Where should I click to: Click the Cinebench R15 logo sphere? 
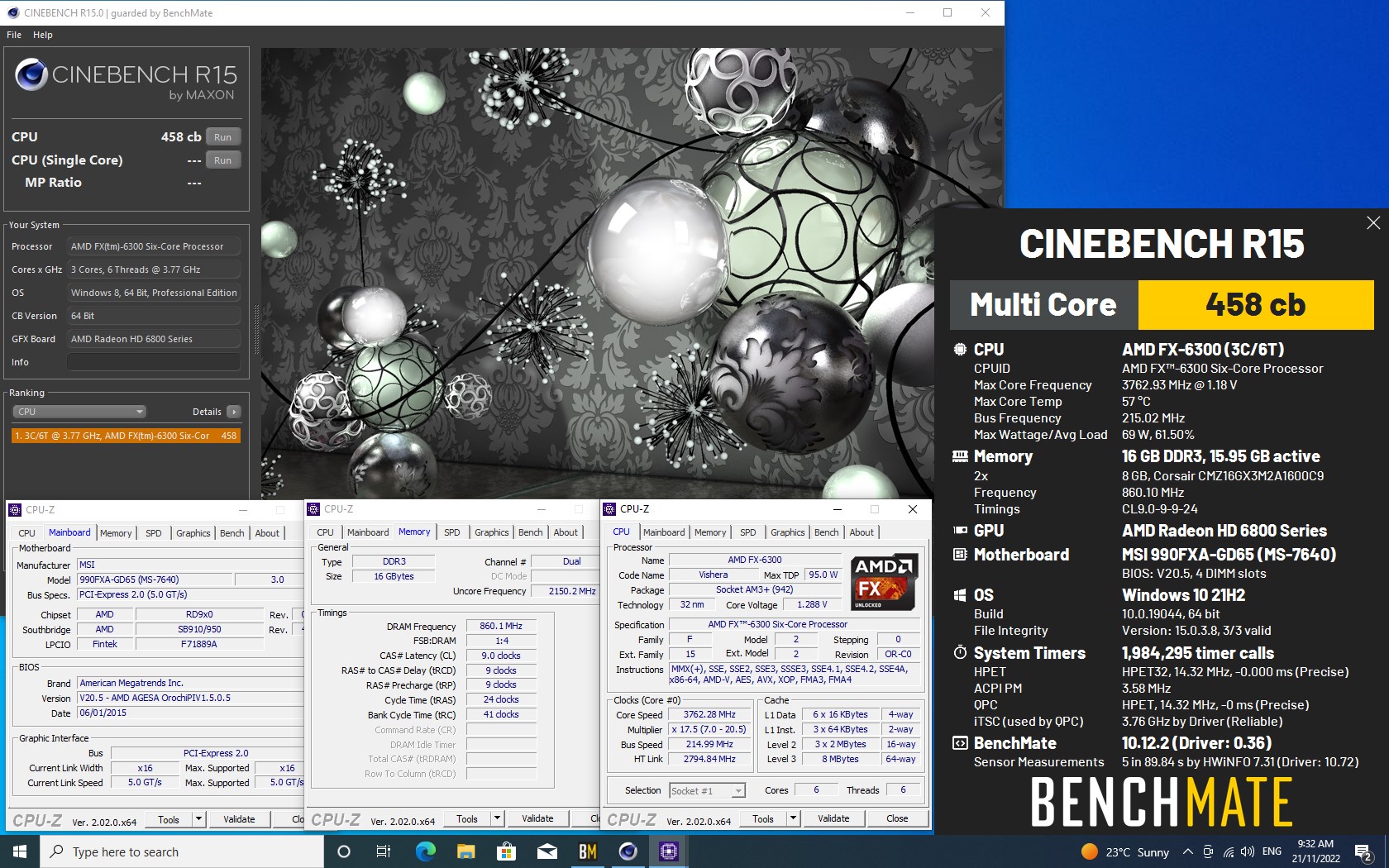31,75
